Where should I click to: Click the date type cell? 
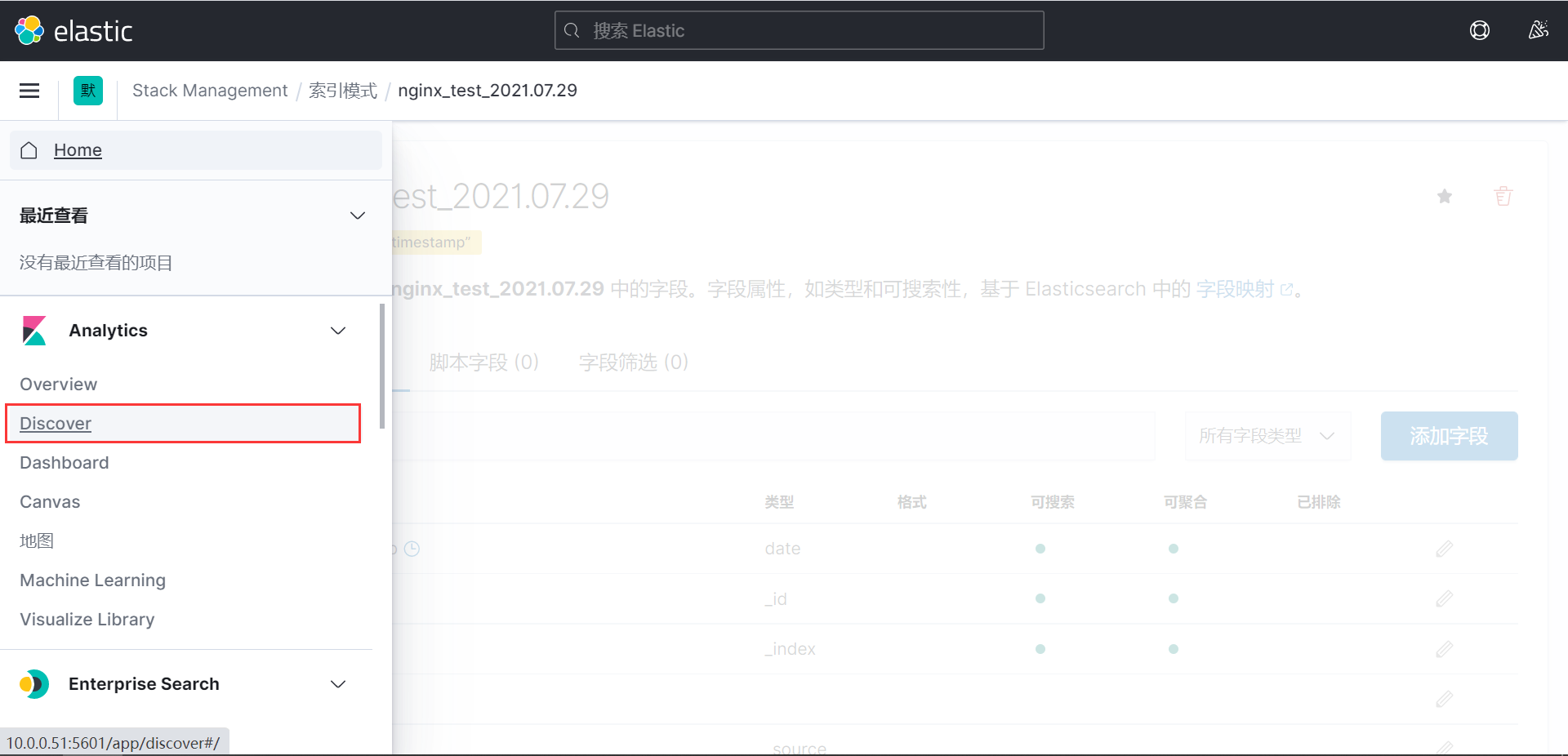[x=782, y=549]
